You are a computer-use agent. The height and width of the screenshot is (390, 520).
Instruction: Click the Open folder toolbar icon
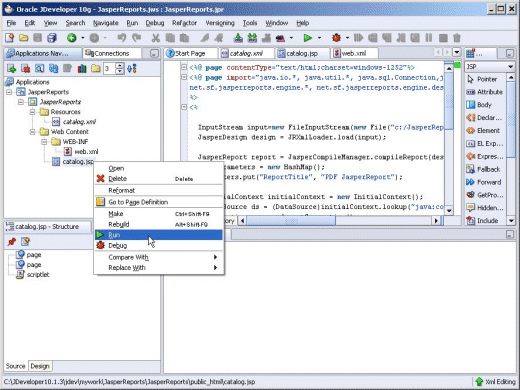[x=23, y=38]
